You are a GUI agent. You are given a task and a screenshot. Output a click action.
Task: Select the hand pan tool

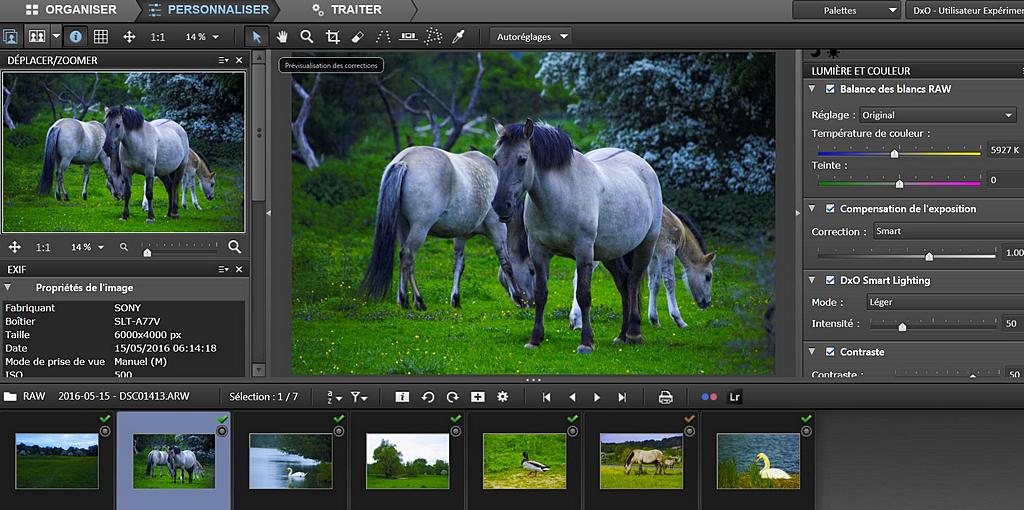282,37
